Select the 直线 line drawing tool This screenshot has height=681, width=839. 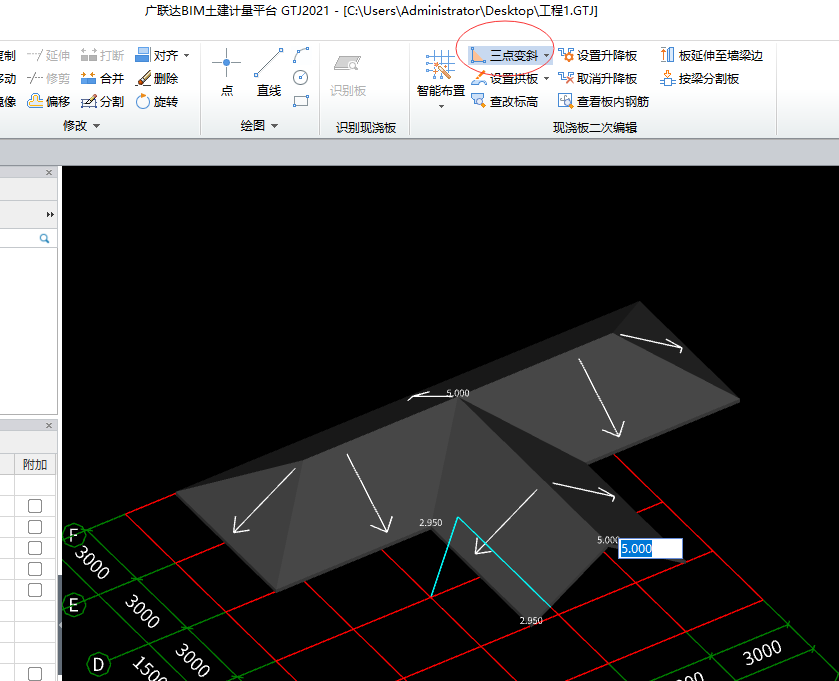pyautogui.click(x=269, y=73)
